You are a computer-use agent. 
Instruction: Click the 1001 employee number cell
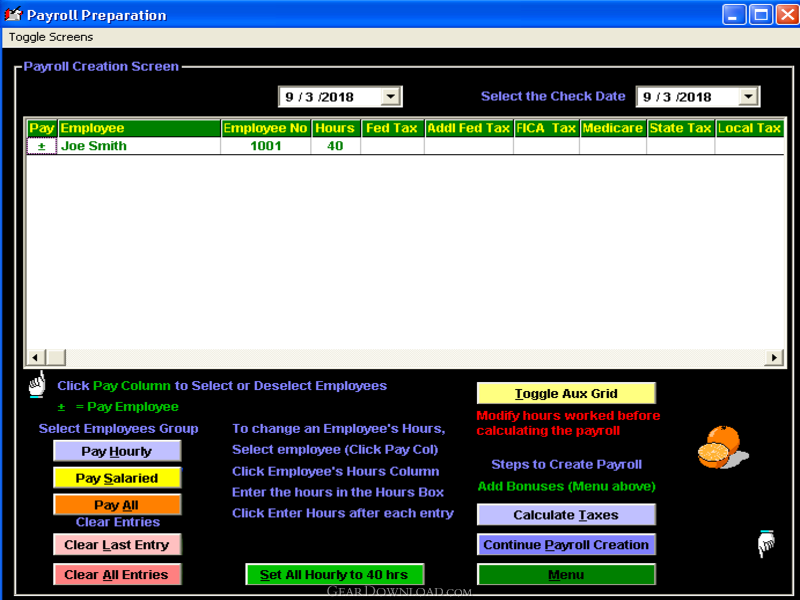click(266, 146)
